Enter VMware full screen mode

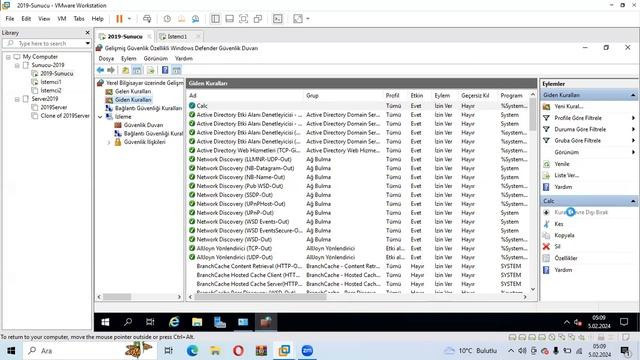pyautogui.click(x=243, y=19)
